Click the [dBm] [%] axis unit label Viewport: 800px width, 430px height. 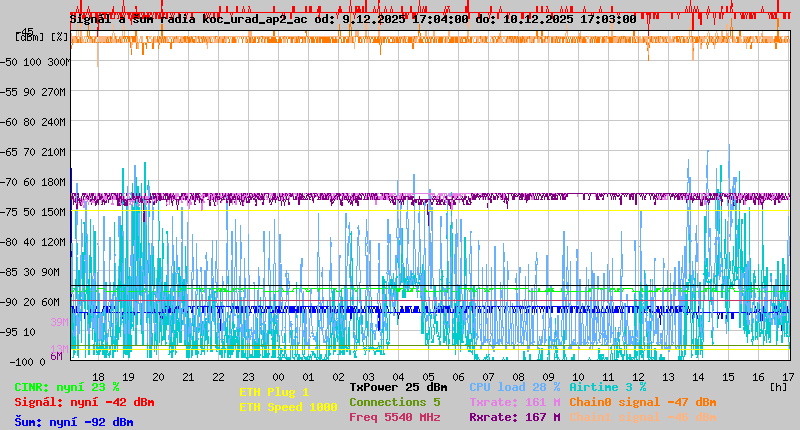[42, 36]
